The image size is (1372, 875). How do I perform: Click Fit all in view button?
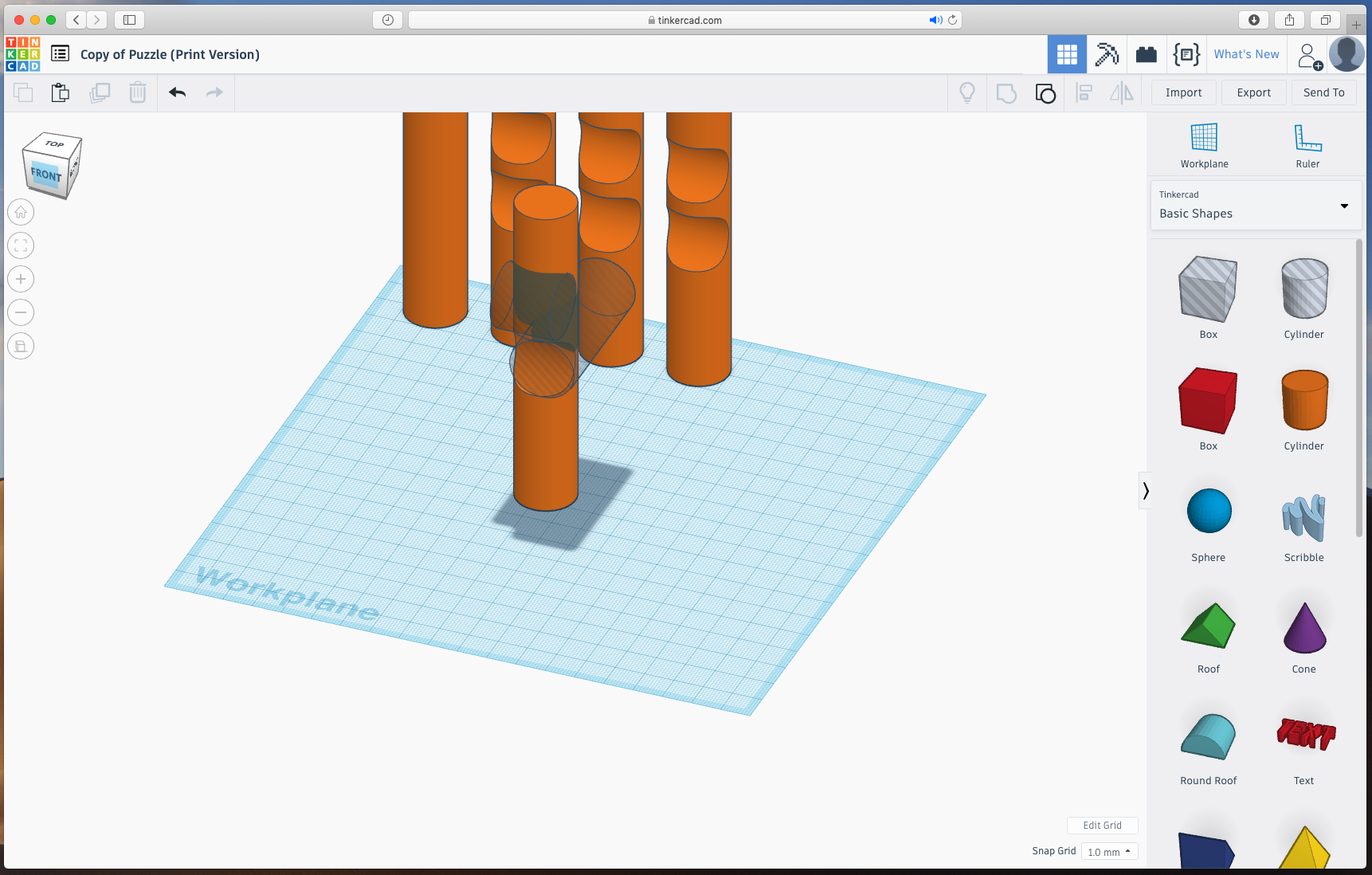21,245
